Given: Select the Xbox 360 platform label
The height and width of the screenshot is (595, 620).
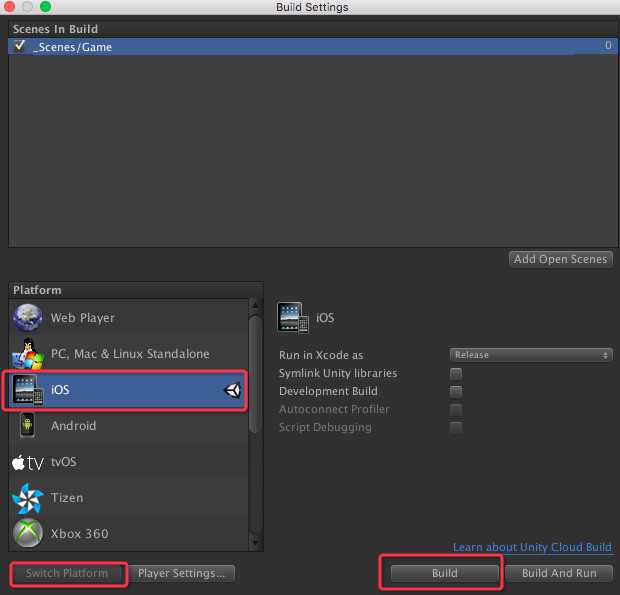Looking at the screenshot, I should 79,534.
